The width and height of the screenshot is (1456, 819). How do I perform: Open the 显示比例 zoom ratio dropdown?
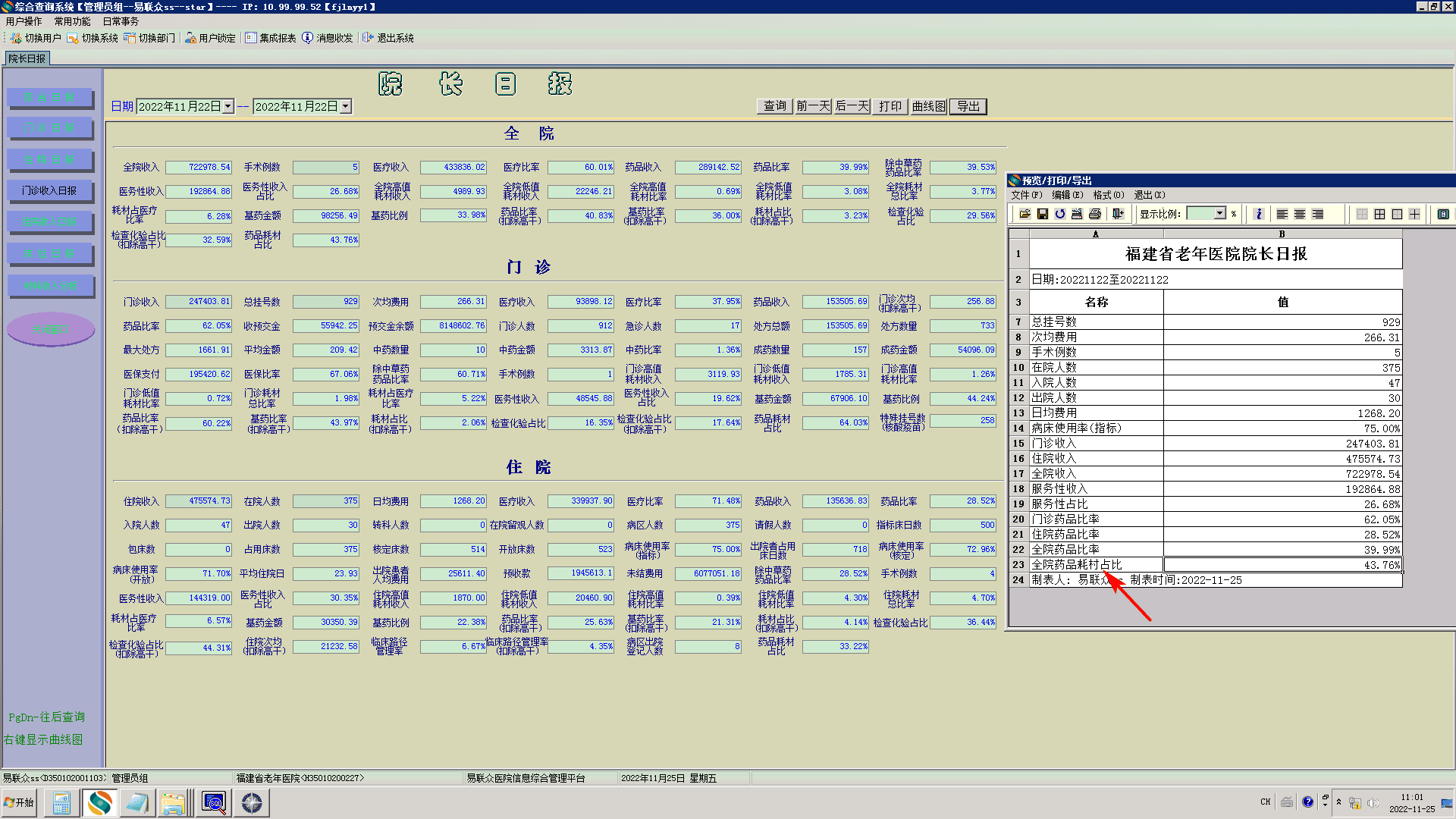(1219, 214)
